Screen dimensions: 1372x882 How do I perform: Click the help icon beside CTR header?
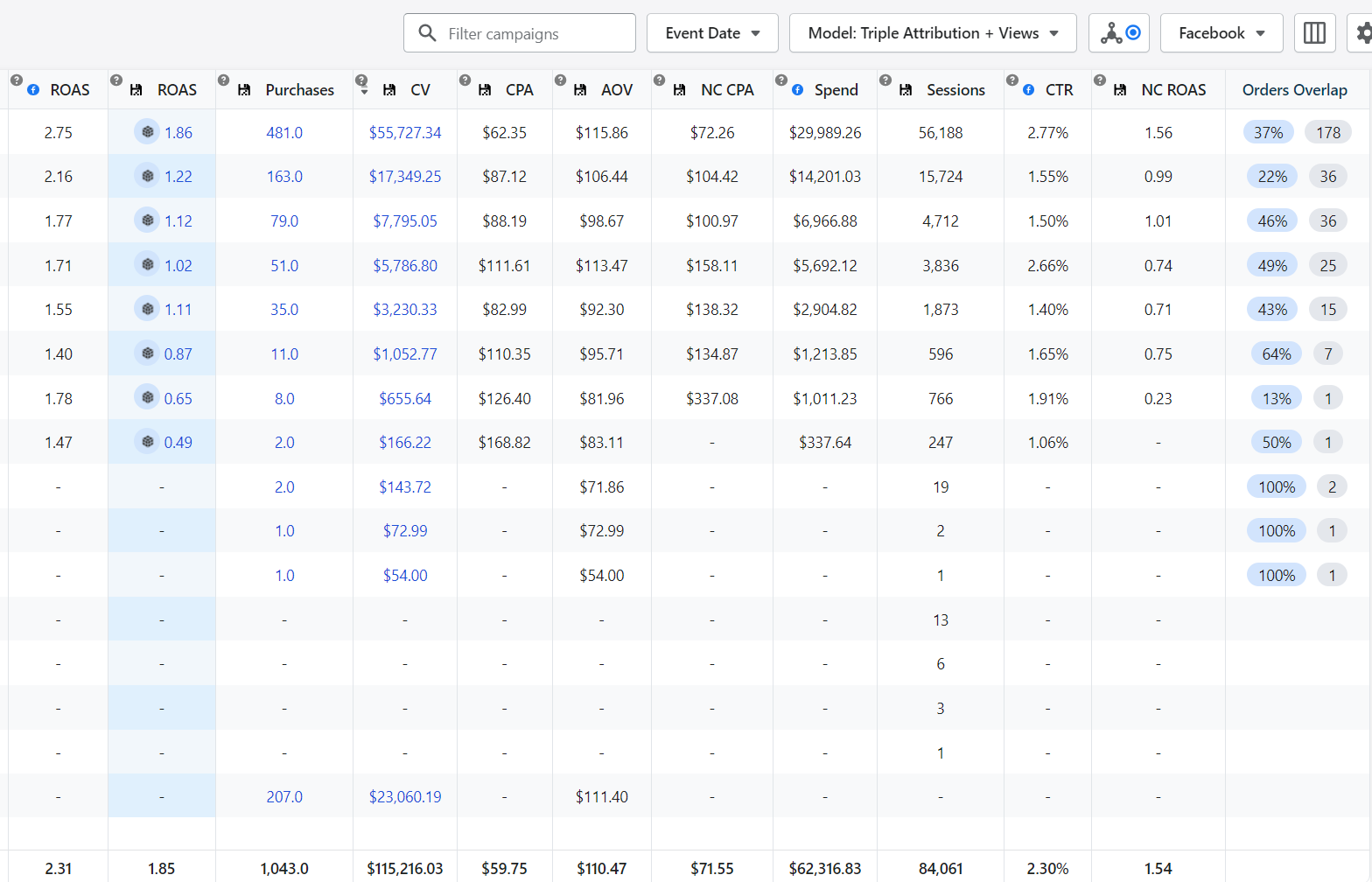click(x=1011, y=80)
